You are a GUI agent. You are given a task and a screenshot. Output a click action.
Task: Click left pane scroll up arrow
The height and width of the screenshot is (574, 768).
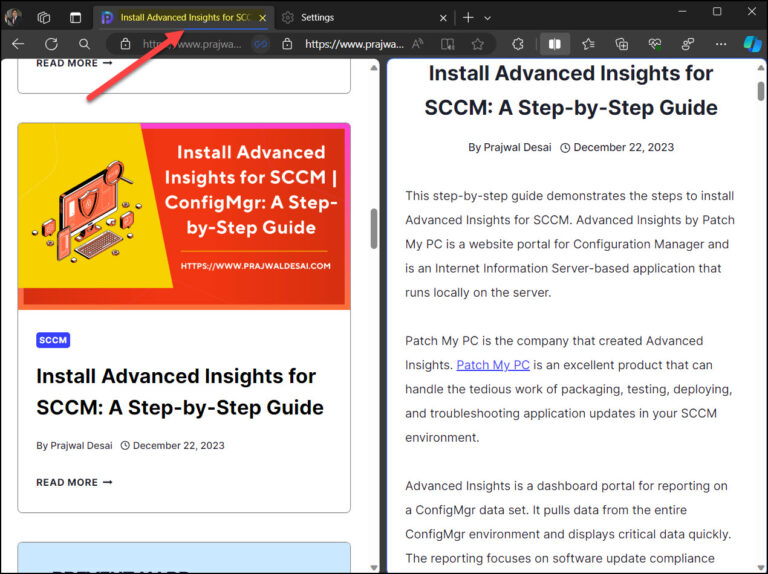[x=374, y=68]
